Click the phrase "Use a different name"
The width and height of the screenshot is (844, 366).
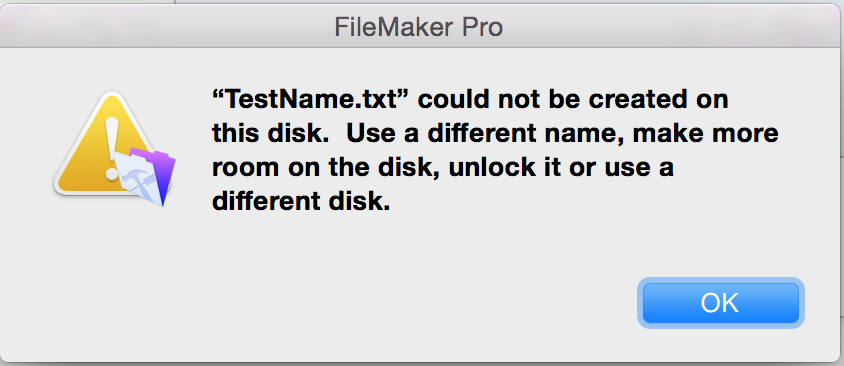[486, 133]
